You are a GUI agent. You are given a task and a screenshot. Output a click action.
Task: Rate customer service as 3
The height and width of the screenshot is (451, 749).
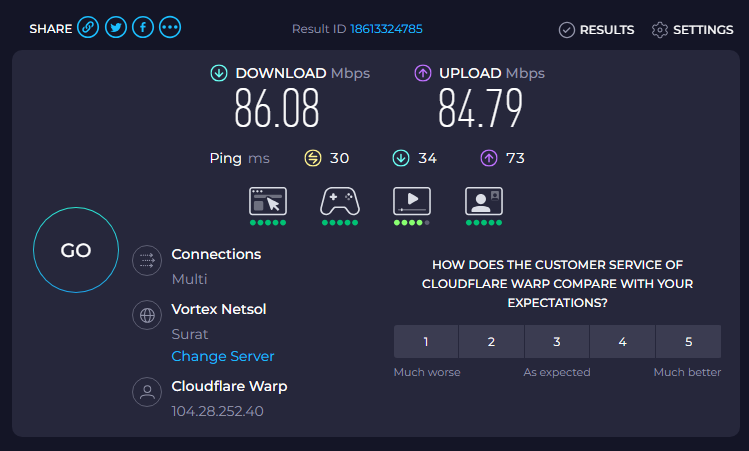tap(557, 342)
